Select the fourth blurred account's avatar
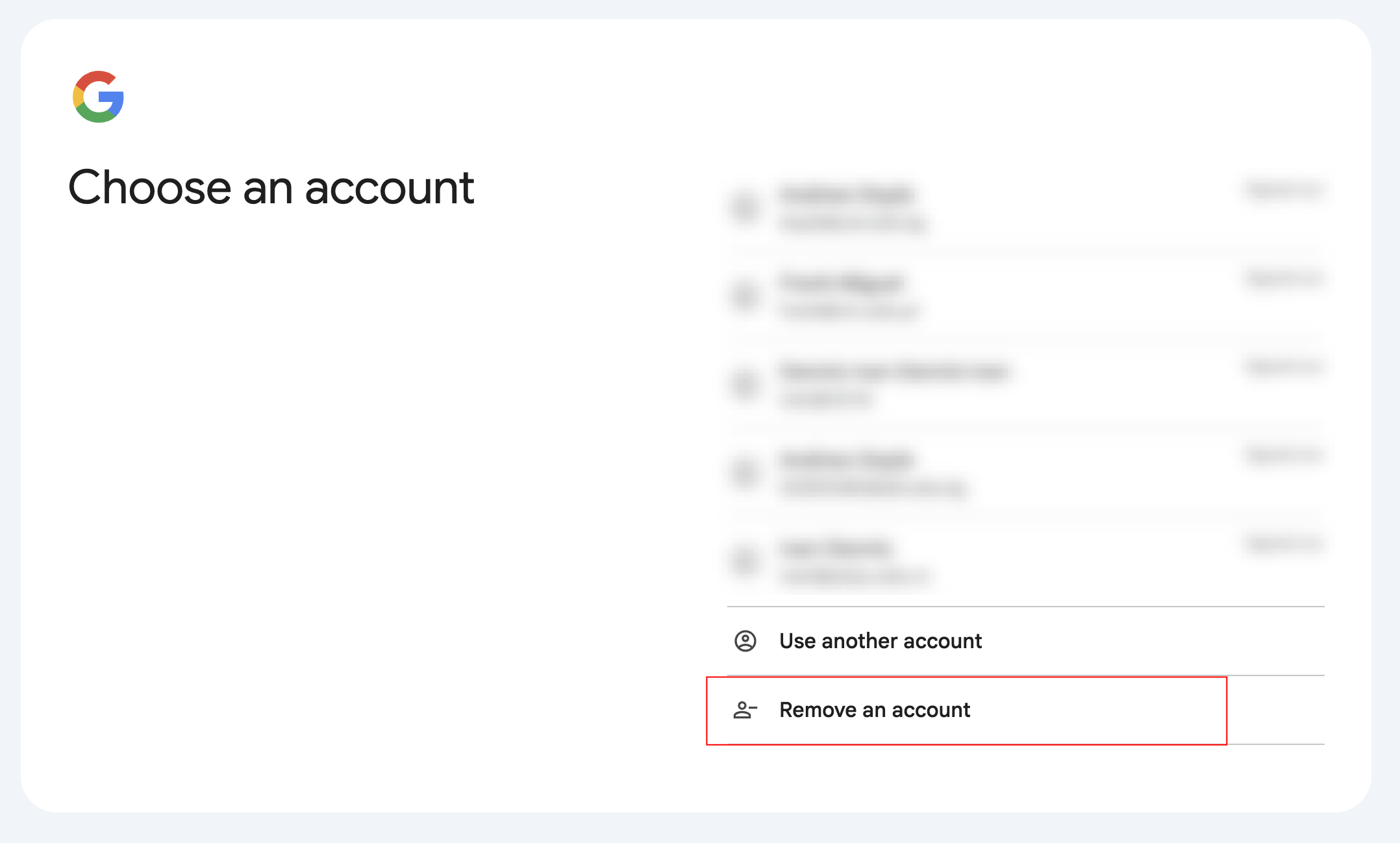Image resolution: width=1400 pixels, height=843 pixels. [x=745, y=473]
